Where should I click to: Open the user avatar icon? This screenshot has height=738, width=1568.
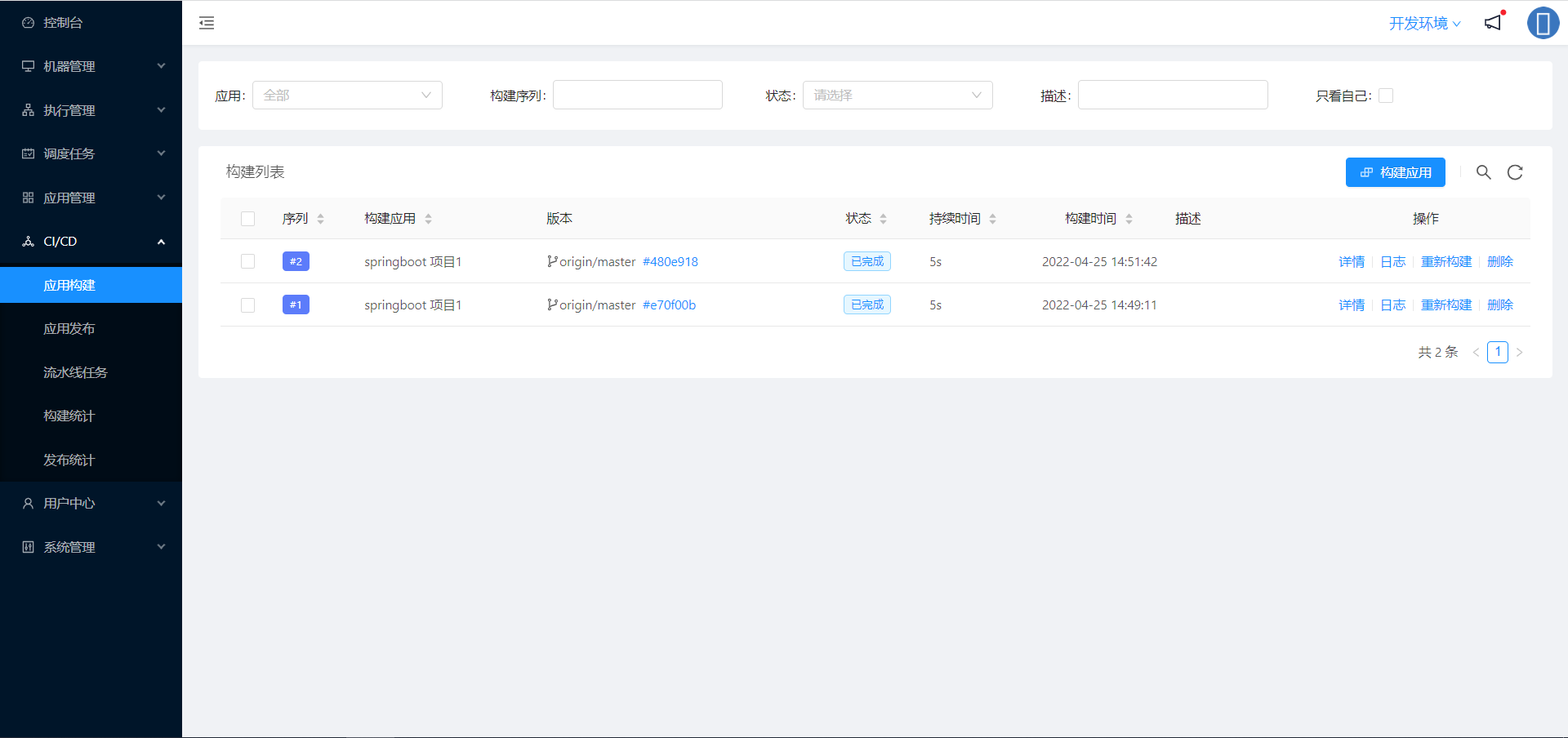click(1543, 23)
